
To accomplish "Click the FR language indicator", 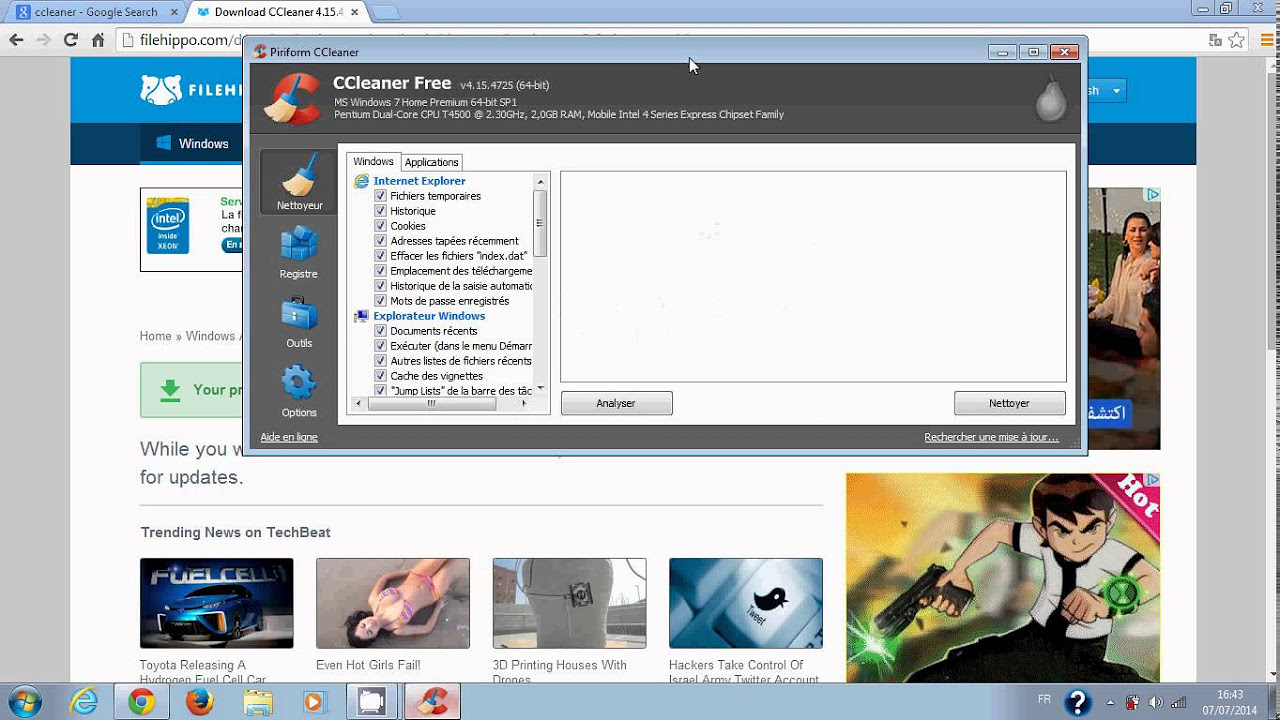I will click(1044, 700).
